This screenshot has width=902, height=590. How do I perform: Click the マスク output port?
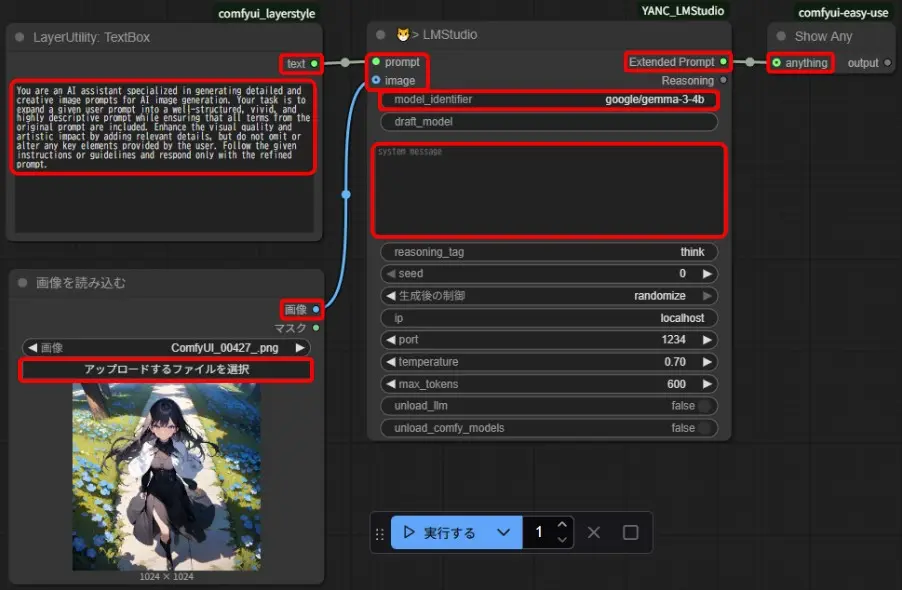316,328
